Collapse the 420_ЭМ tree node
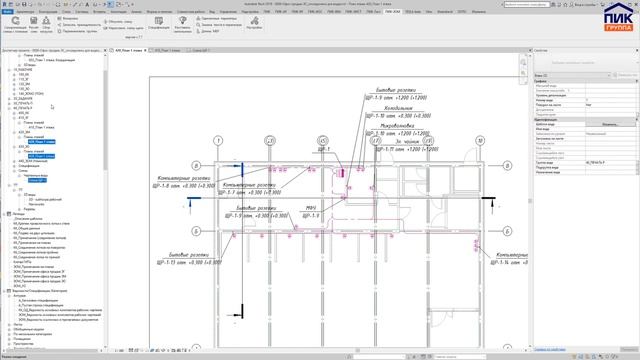This screenshot has height=360, width=640. point(14,132)
